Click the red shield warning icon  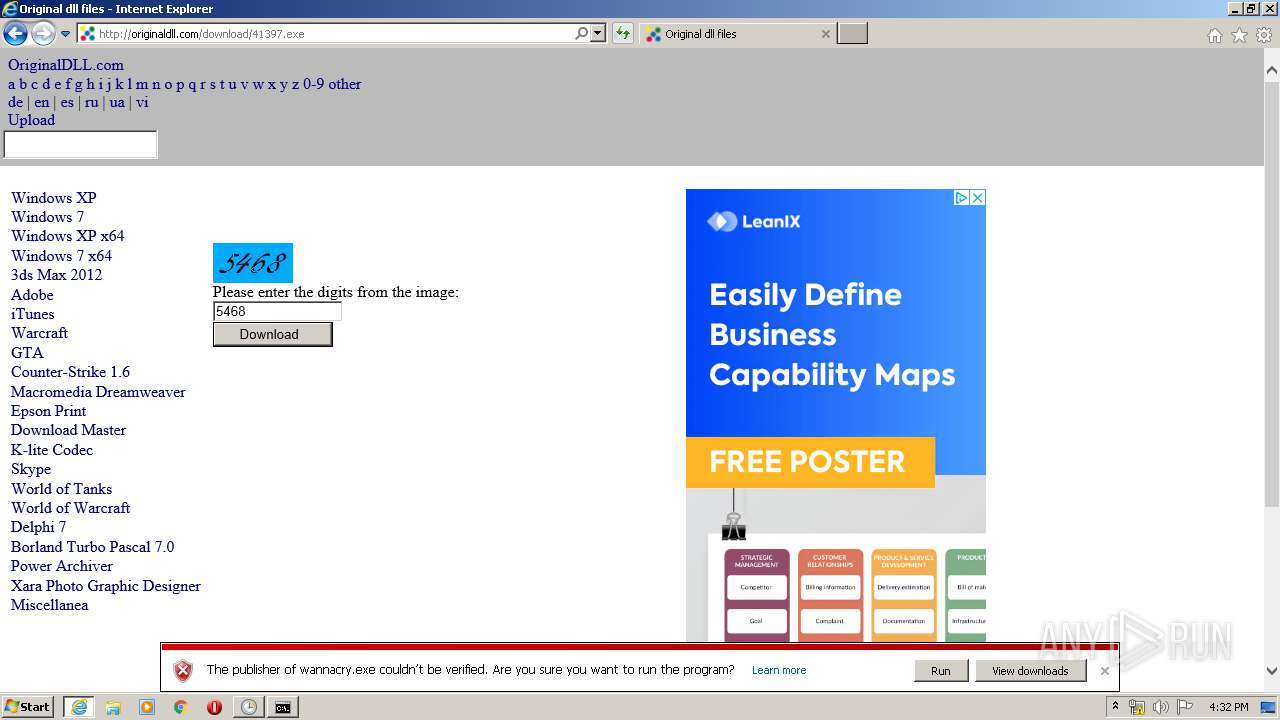(183, 671)
